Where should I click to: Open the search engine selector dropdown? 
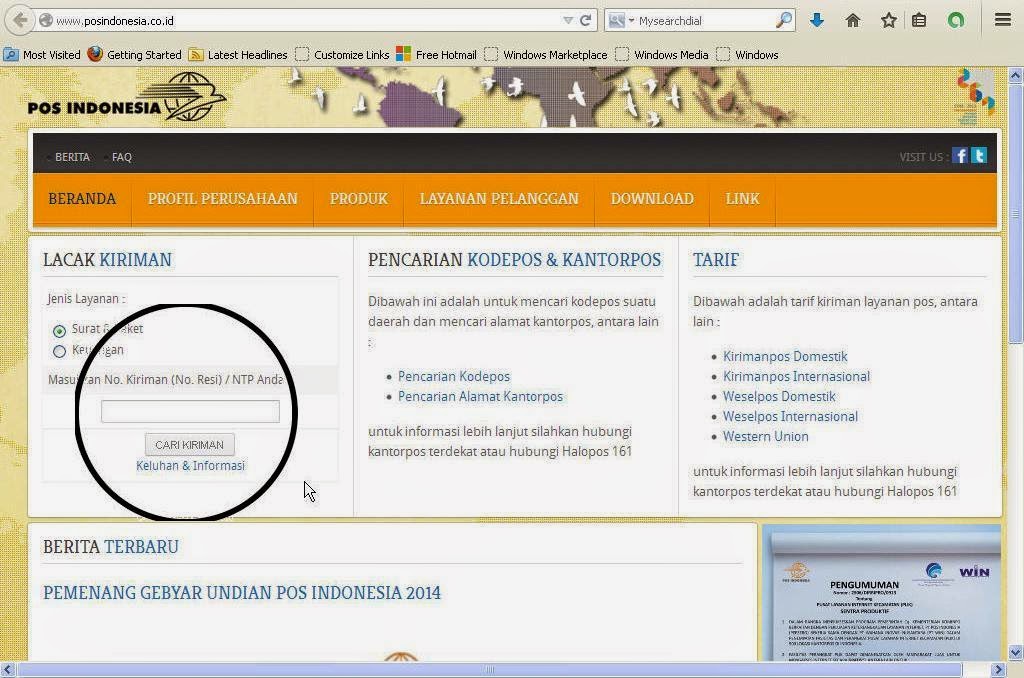pos(620,21)
